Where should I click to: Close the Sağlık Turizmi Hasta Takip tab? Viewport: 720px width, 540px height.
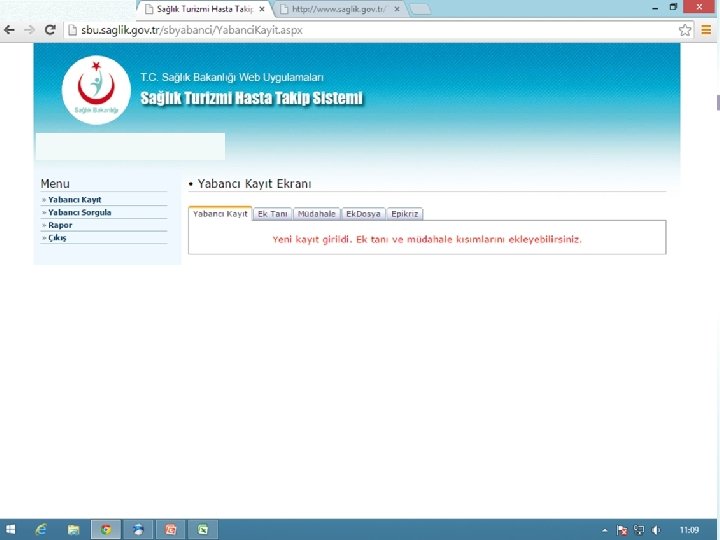262,9
